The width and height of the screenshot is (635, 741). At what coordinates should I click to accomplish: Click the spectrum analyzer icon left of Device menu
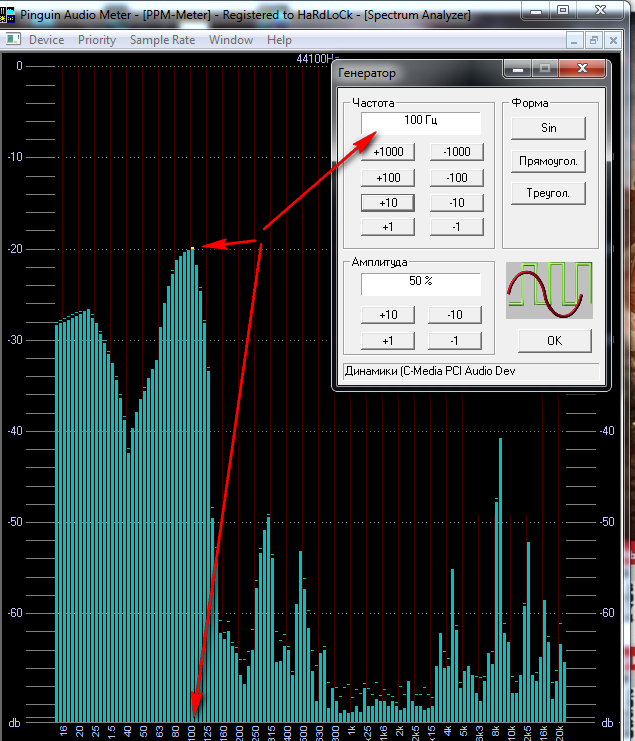[12, 40]
